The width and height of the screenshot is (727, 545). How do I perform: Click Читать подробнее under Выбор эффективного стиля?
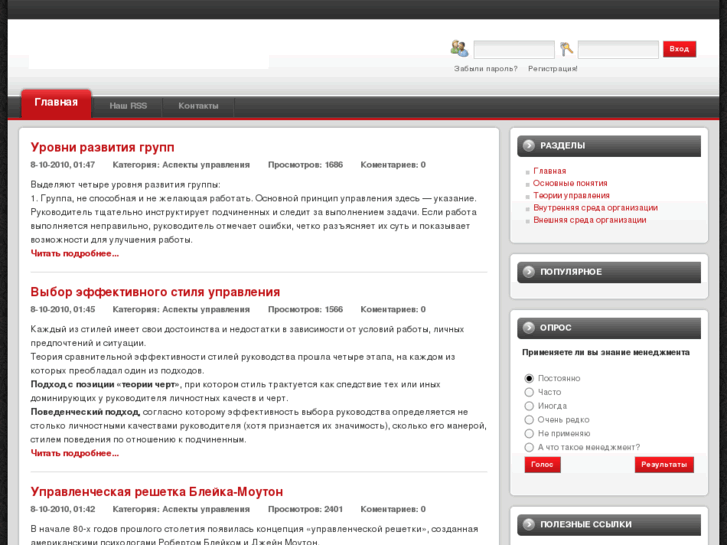75,453
